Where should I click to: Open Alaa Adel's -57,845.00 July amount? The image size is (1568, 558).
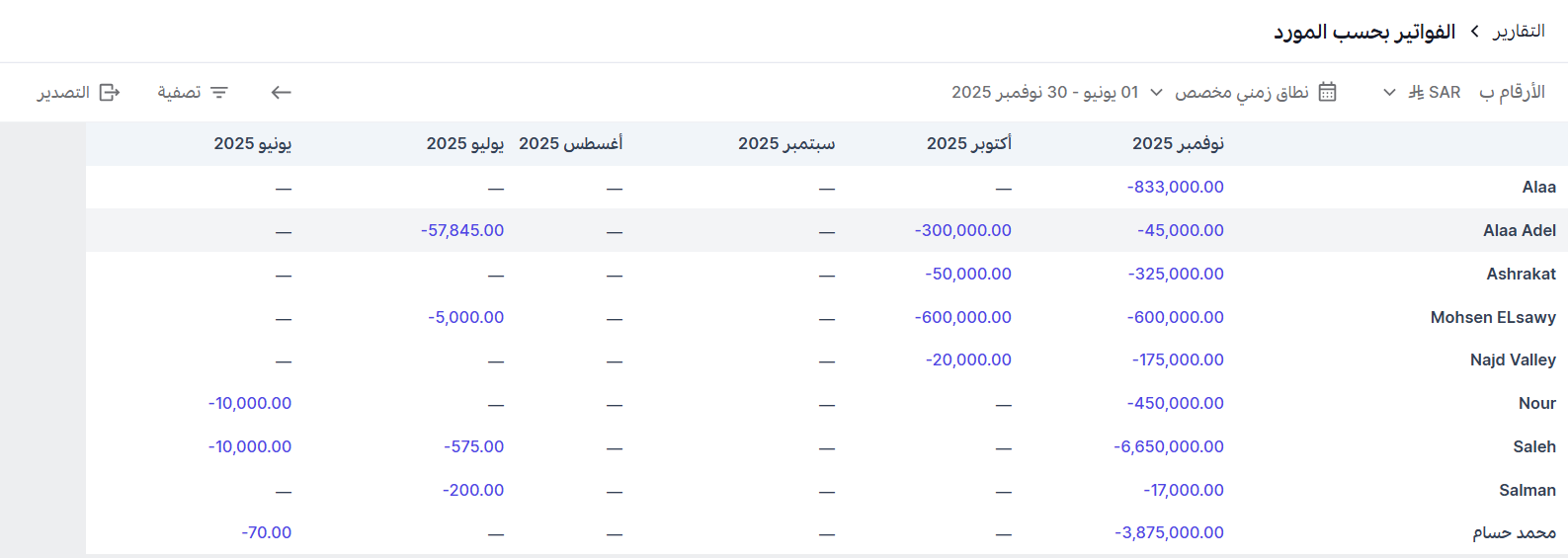pyautogui.click(x=462, y=230)
